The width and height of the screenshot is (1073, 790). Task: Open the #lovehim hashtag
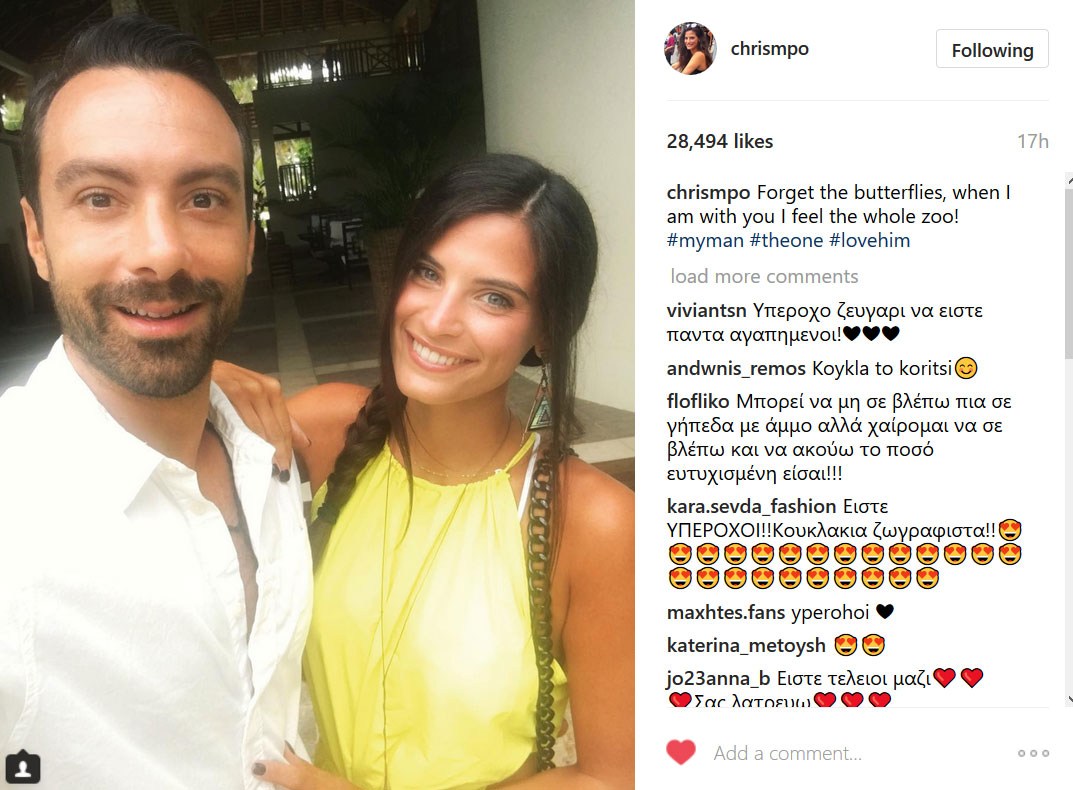pos(870,240)
